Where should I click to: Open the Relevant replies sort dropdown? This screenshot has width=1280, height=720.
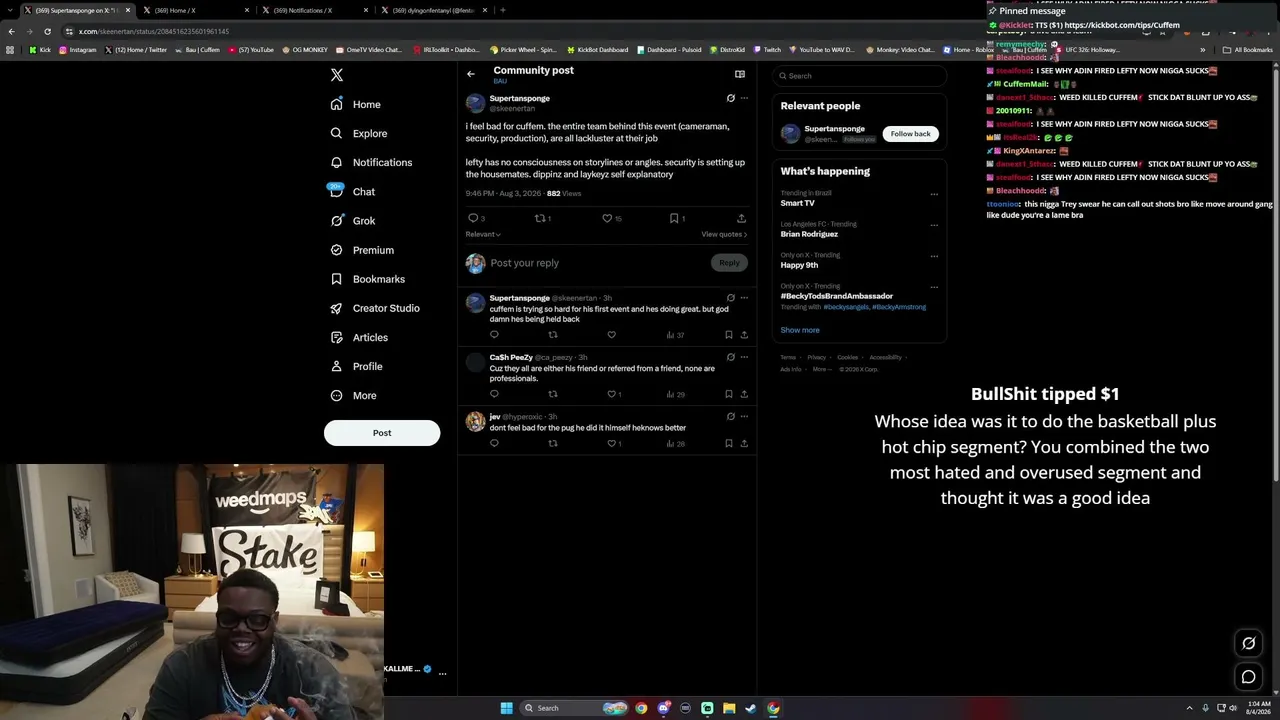pyautogui.click(x=483, y=234)
